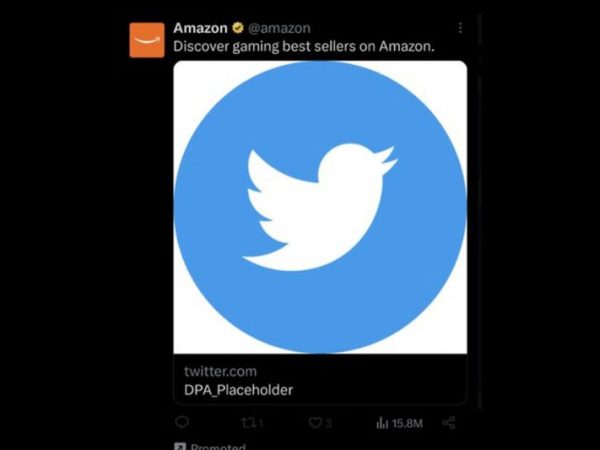Image resolution: width=600 pixels, height=450 pixels.
Task: Open the Amazon profile avatar
Action: [147, 40]
